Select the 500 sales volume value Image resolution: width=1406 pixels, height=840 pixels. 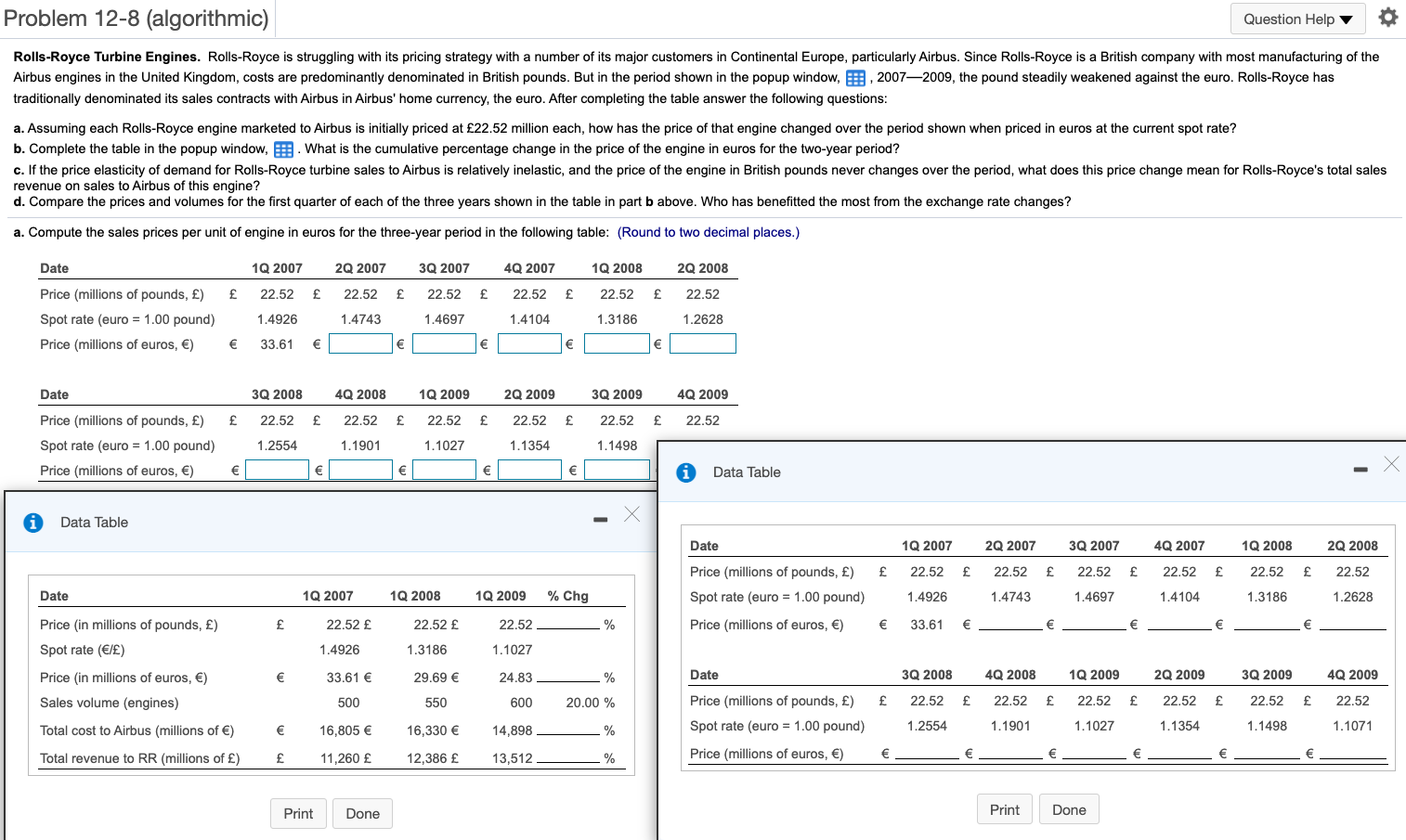[349, 703]
